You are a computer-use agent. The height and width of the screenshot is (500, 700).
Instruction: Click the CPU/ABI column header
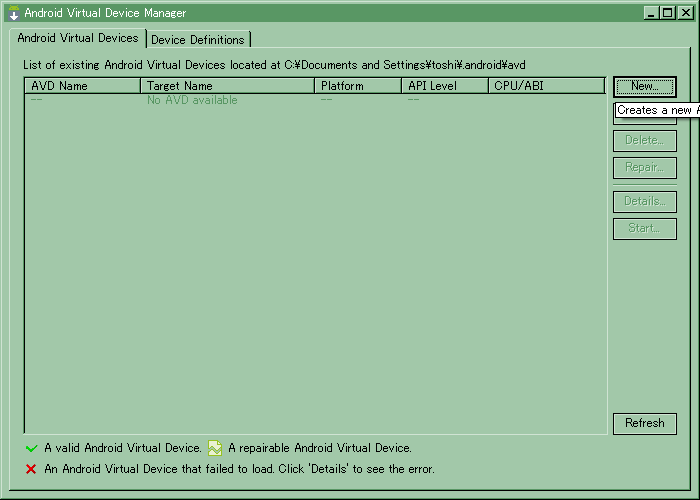547,86
